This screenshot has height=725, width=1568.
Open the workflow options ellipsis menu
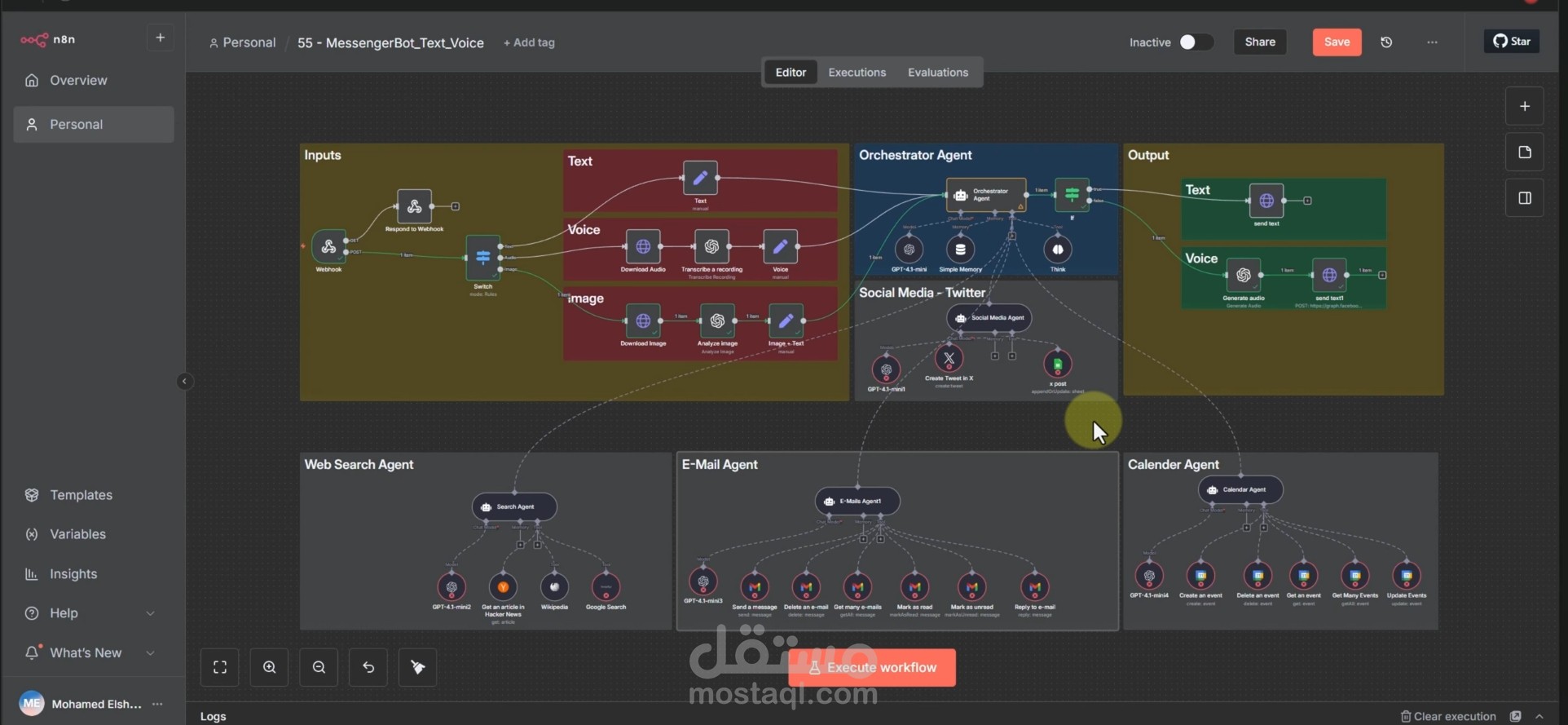pos(1432,42)
